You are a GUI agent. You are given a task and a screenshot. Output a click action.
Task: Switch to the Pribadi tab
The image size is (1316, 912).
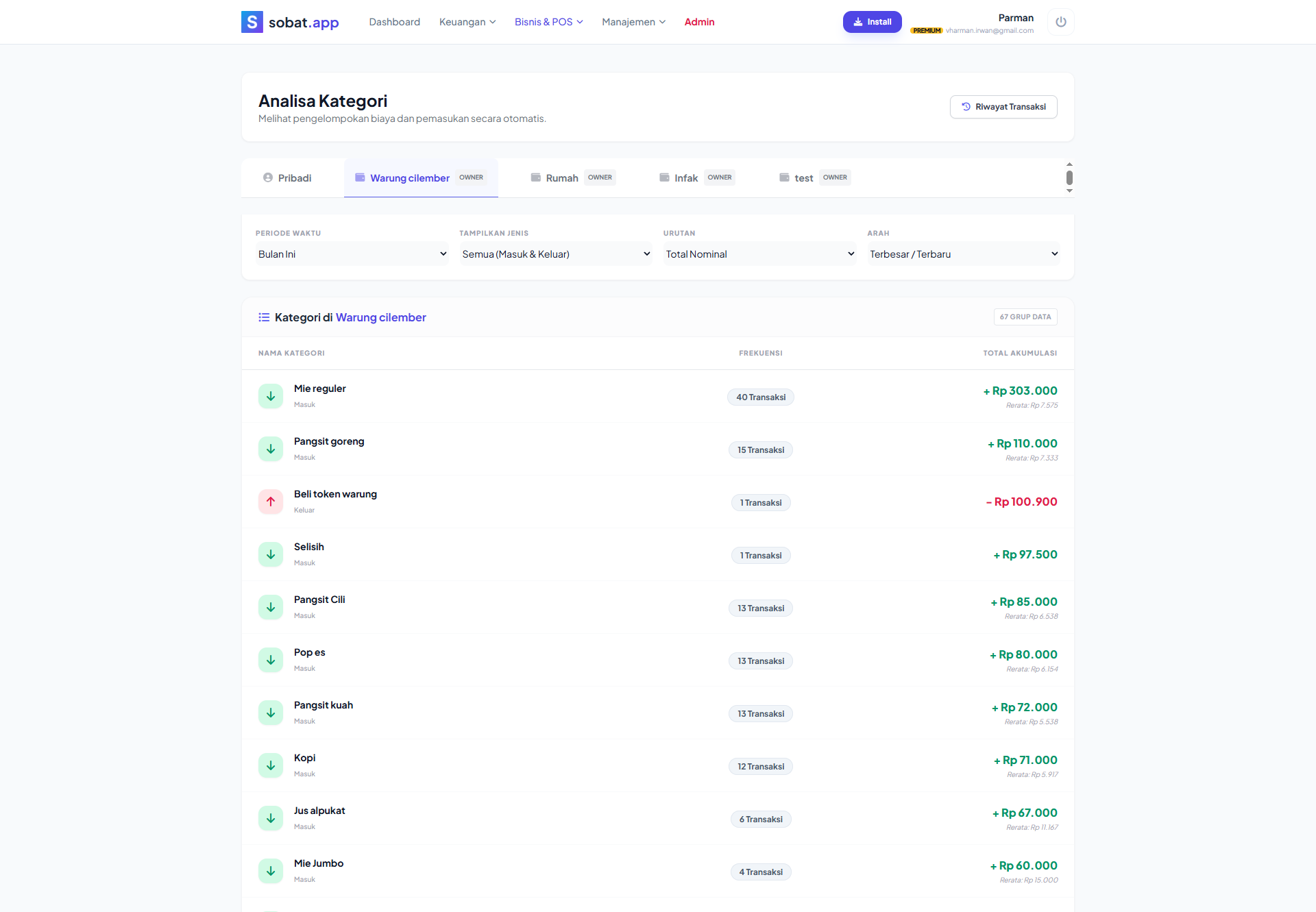(287, 178)
